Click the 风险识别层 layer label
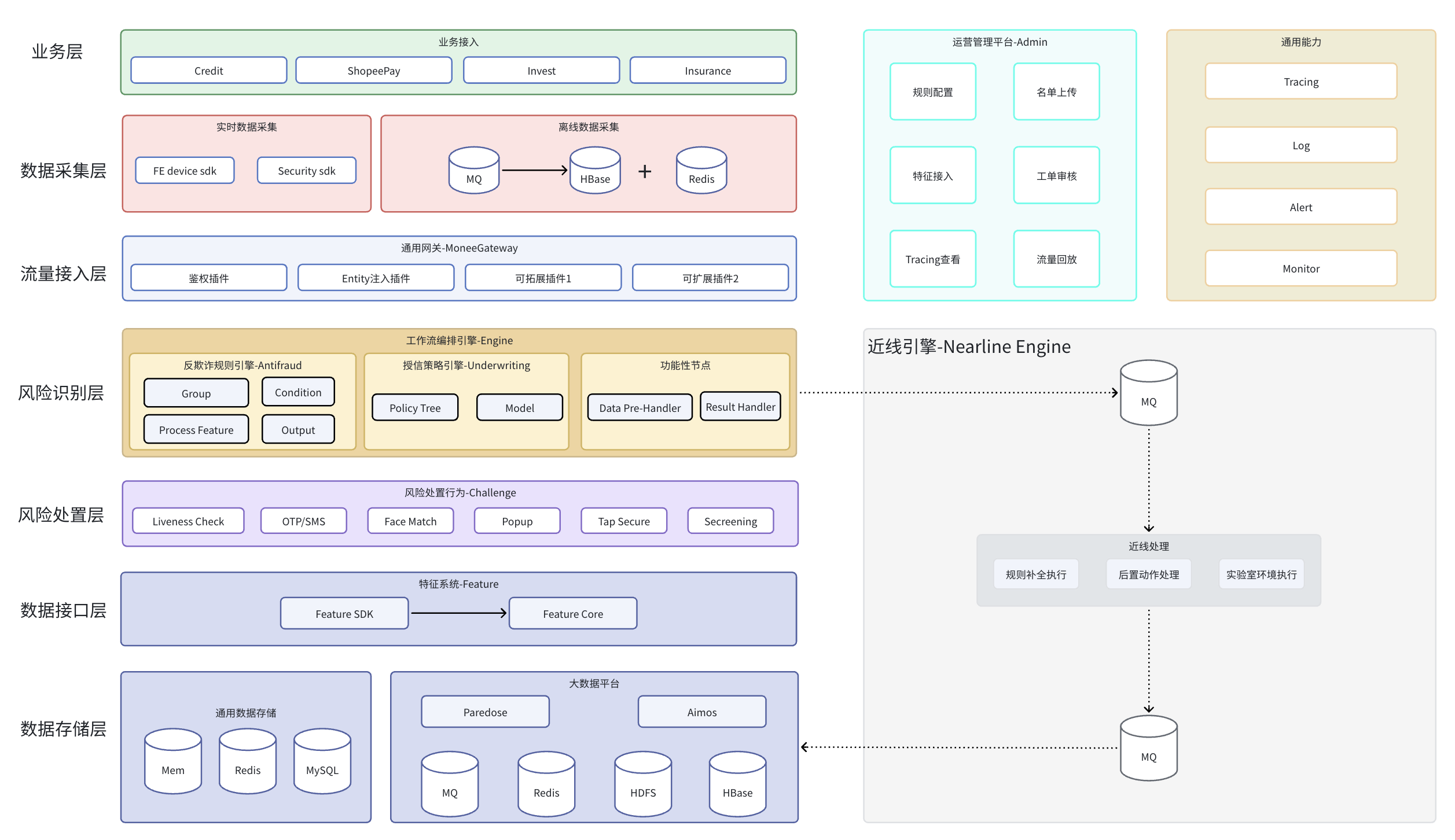The width and height of the screenshot is (1455, 840). point(61,393)
